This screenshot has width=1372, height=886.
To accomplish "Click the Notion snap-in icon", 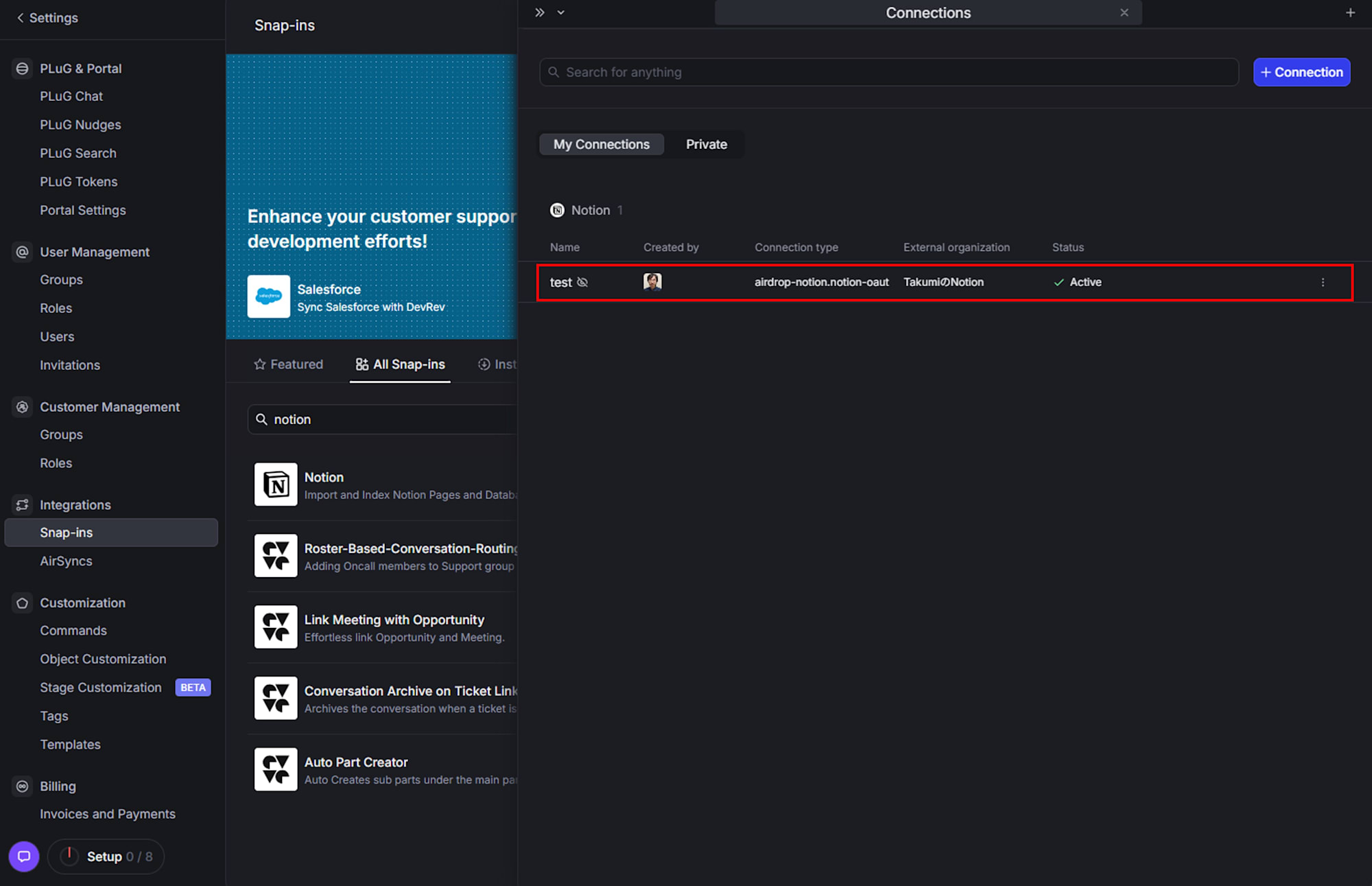I will pyautogui.click(x=276, y=485).
